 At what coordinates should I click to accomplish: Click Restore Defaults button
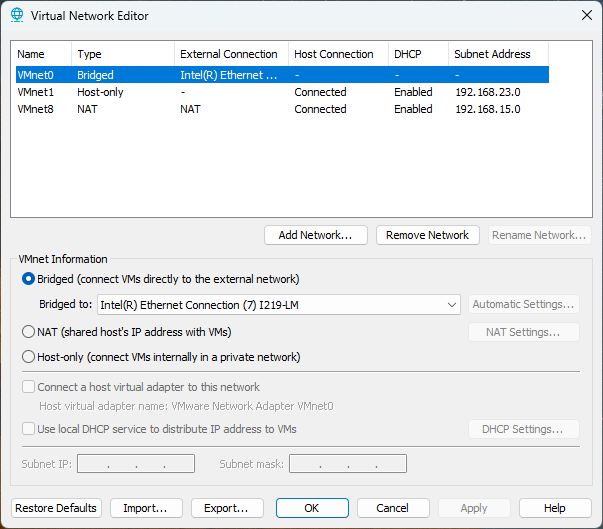coord(56,508)
